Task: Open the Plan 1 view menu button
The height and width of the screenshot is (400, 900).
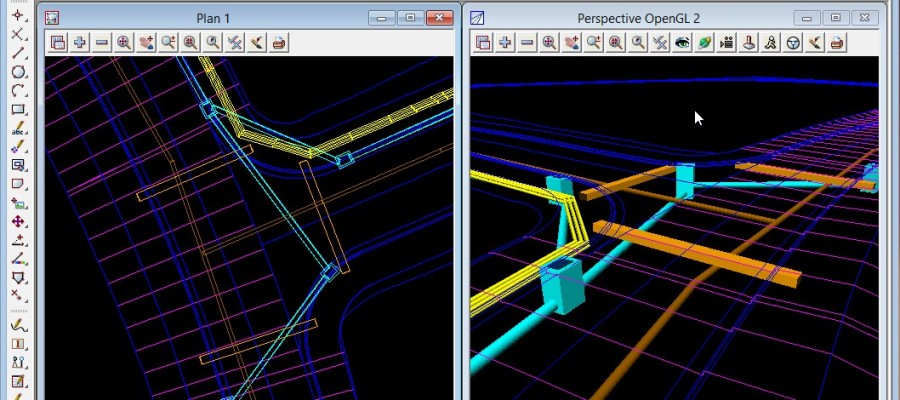Action: (x=58, y=42)
